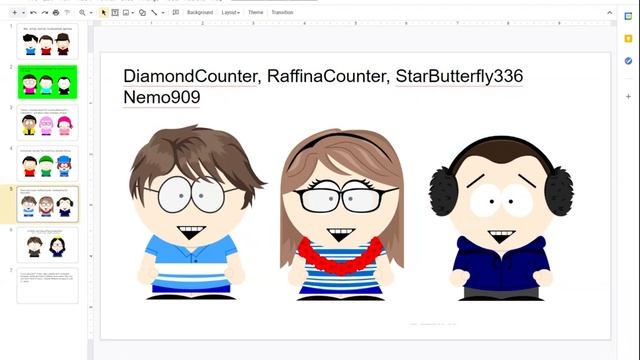Select the highlighted slide 5 thumbnail
This screenshot has height=360, width=640.
tap(47, 204)
